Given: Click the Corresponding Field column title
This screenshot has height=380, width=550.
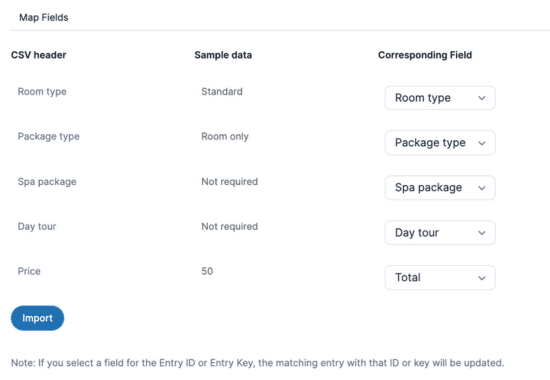Looking at the screenshot, I should (425, 55).
